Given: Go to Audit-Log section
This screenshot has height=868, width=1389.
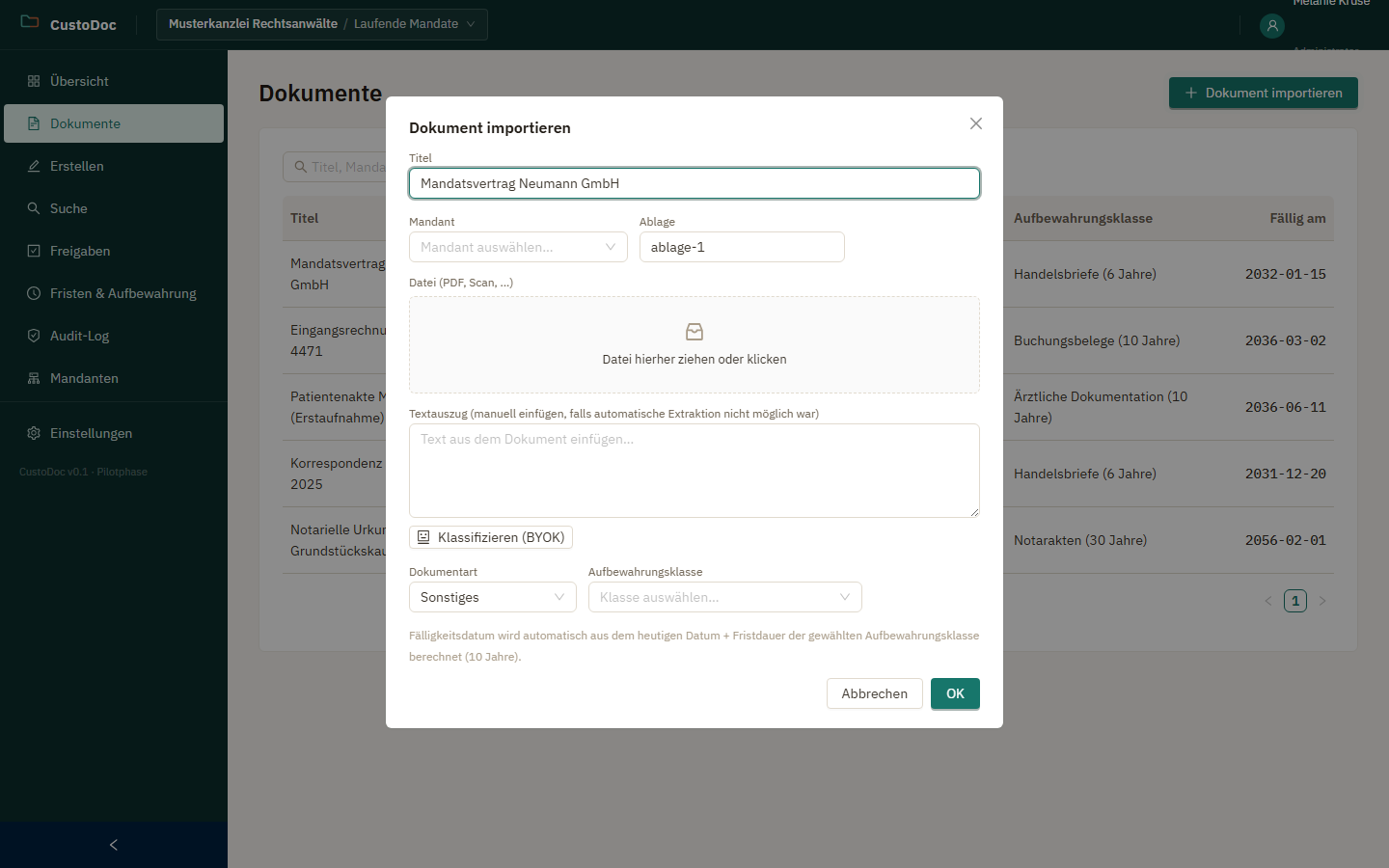Looking at the screenshot, I should pyautogui.click(x=114, y=336).
